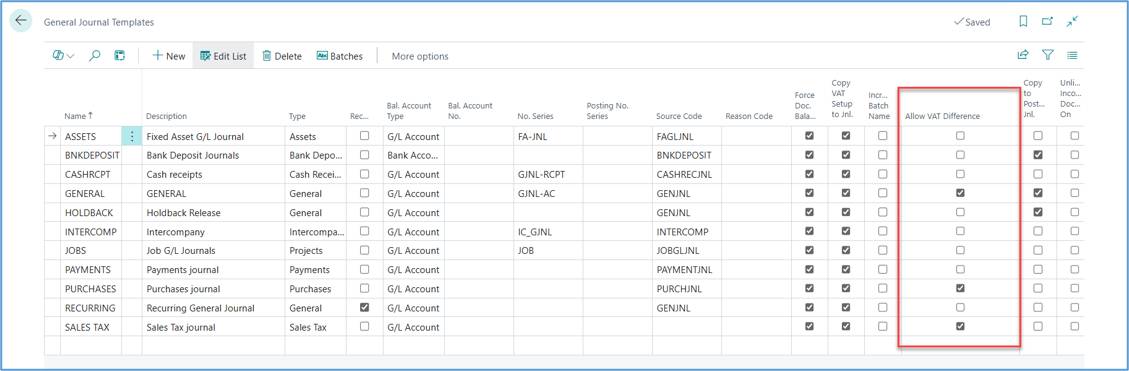Image resolution: width=1129 pixels, height=371 pixels.
Task: Click New to add a template
Action: pyautogui.click(x=168, y=55)
